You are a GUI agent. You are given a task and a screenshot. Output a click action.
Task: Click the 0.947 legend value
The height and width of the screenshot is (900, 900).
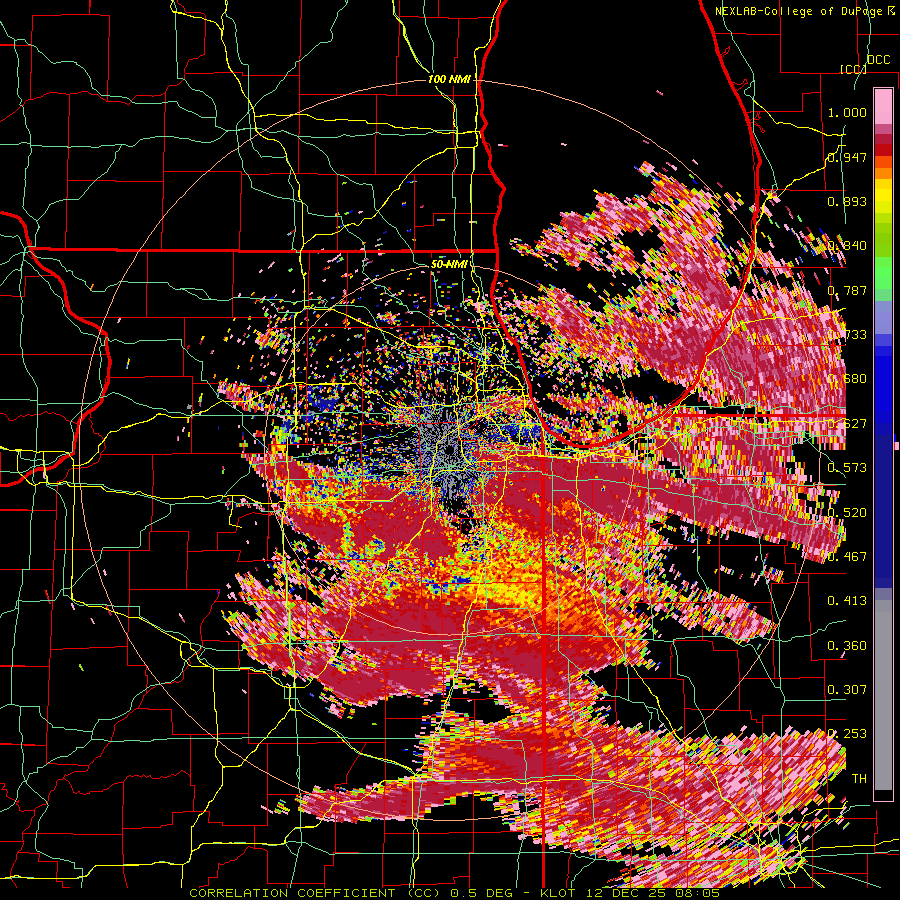point(847,157)
